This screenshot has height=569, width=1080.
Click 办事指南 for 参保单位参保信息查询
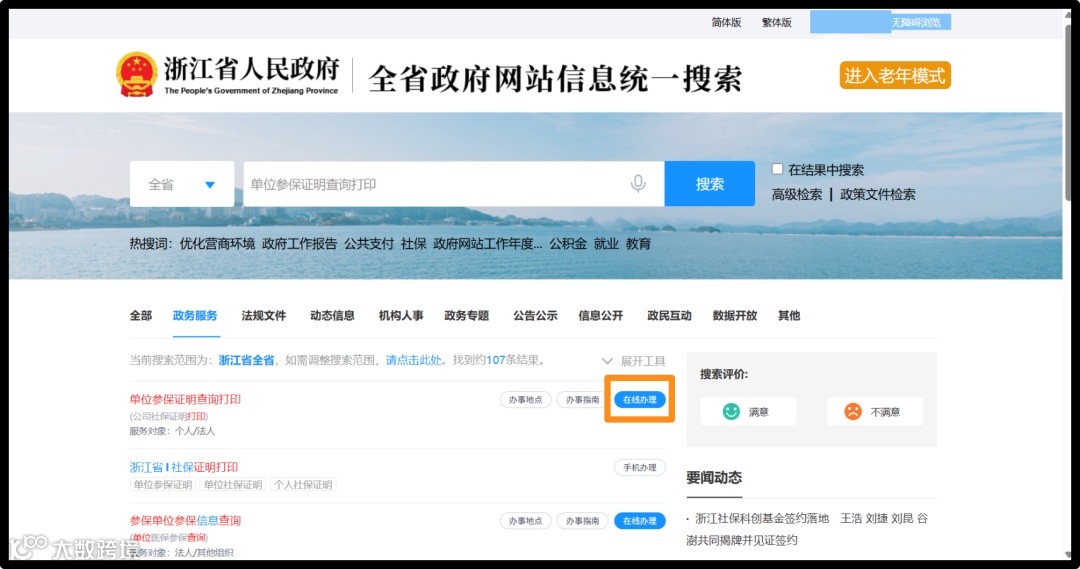click(583, 521)
